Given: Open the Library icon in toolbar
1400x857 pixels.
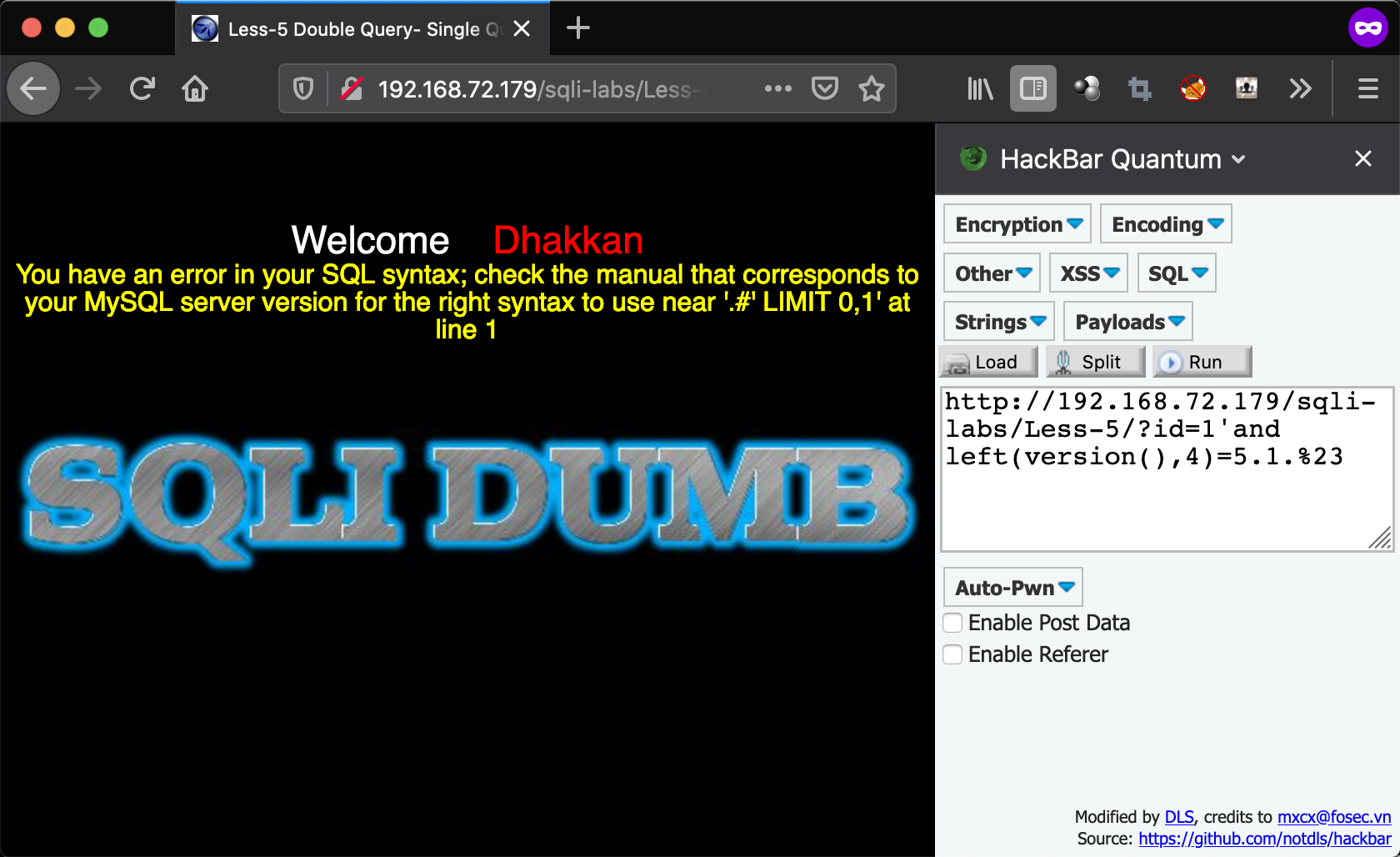Looking at the screenshot, I should point(980,88).
